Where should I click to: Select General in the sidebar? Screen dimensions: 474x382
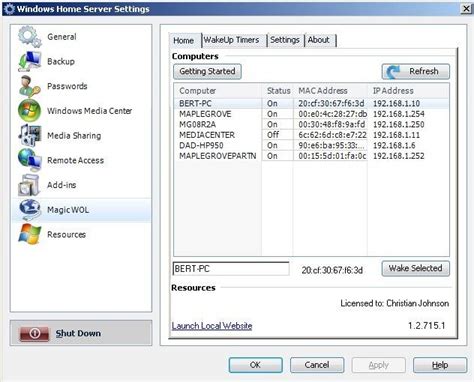tap(62, 37)
